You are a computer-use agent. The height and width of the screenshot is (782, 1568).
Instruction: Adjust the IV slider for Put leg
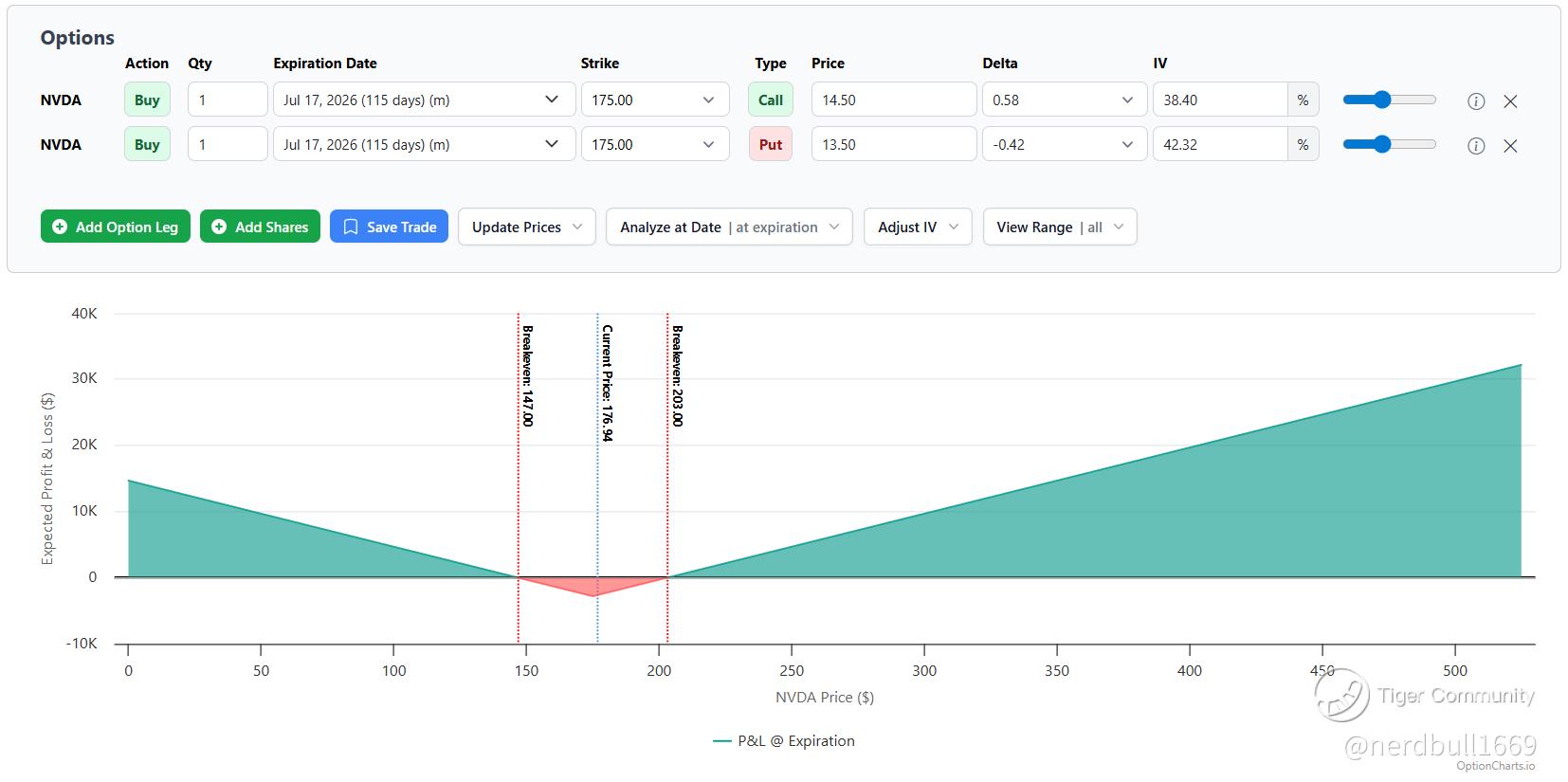pos(1389,144)
